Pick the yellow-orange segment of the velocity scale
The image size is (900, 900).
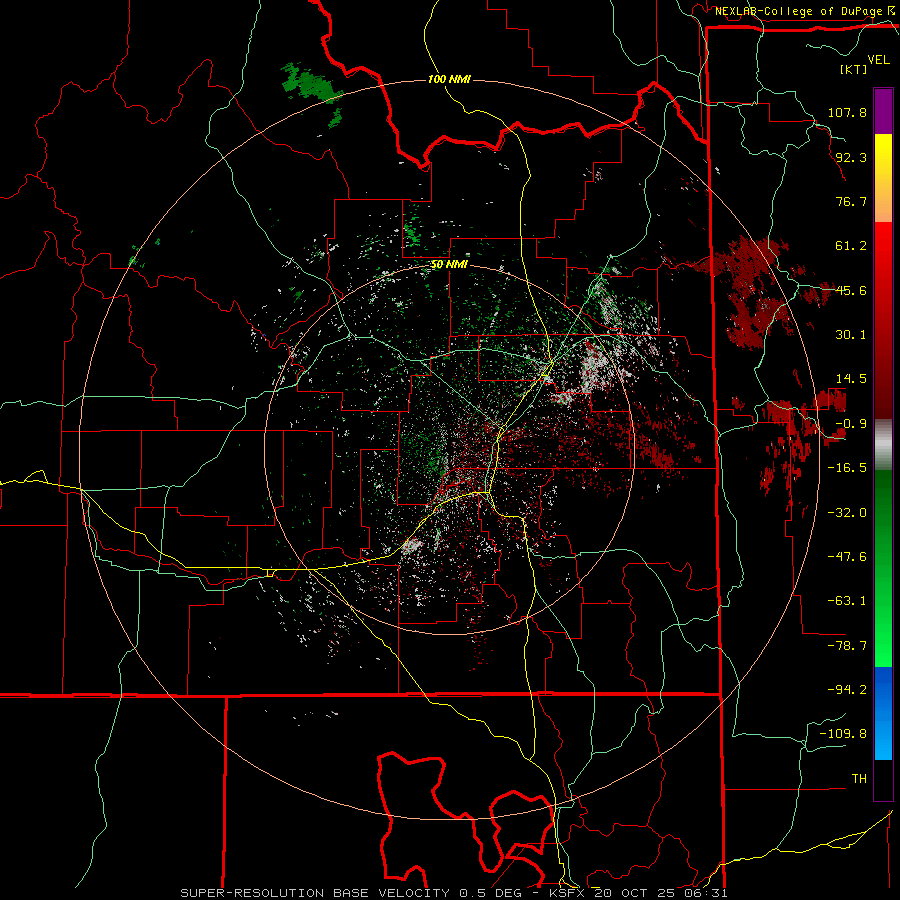(x=883, y=178)
